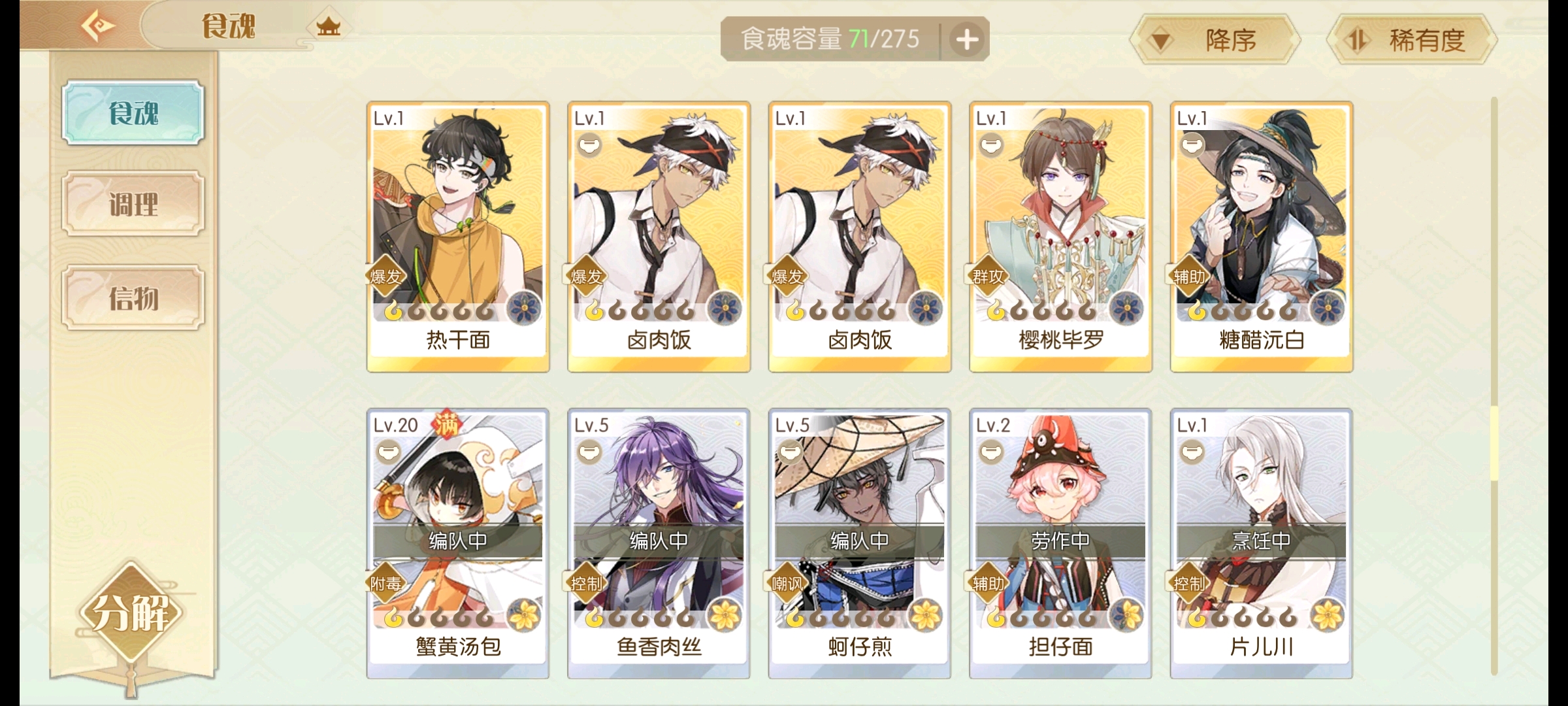Click the yellow flower badge on 蟹黄汤包
Screen dimensions: 1568x706
(524, 615)
